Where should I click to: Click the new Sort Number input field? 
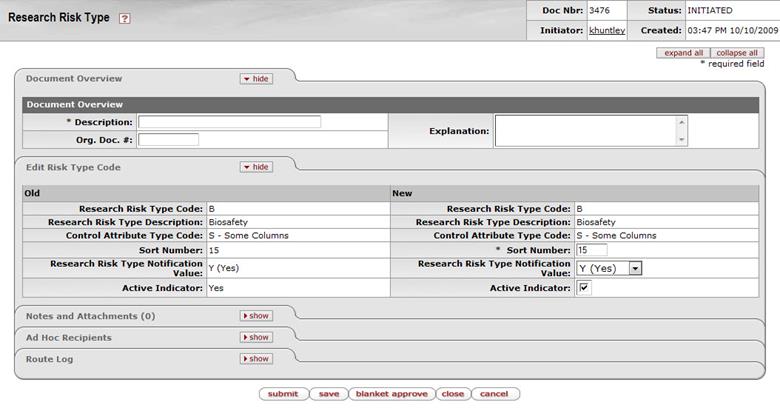[x=592, y=250]
